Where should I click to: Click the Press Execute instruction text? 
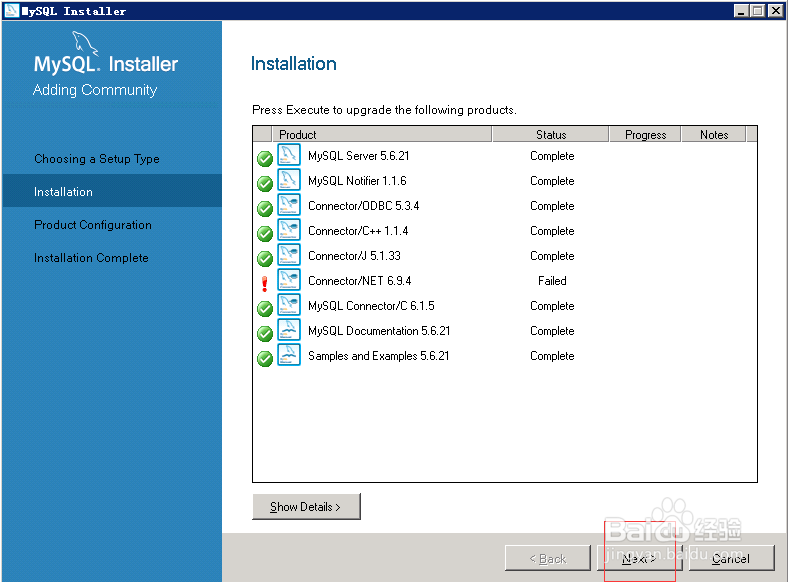[384, 110]
